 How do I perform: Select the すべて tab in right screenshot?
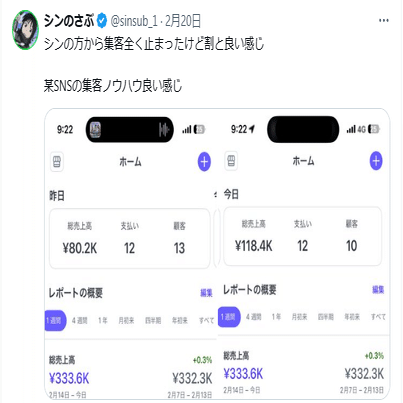(379, 317)
